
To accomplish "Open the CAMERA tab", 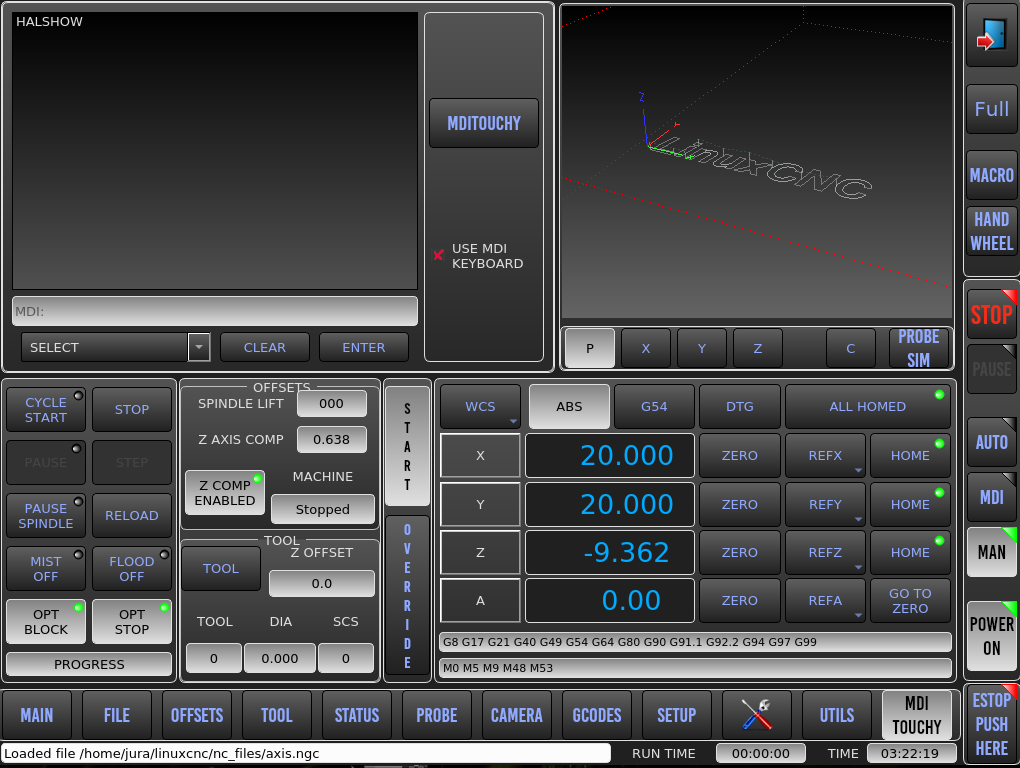I will coord(517,715).
